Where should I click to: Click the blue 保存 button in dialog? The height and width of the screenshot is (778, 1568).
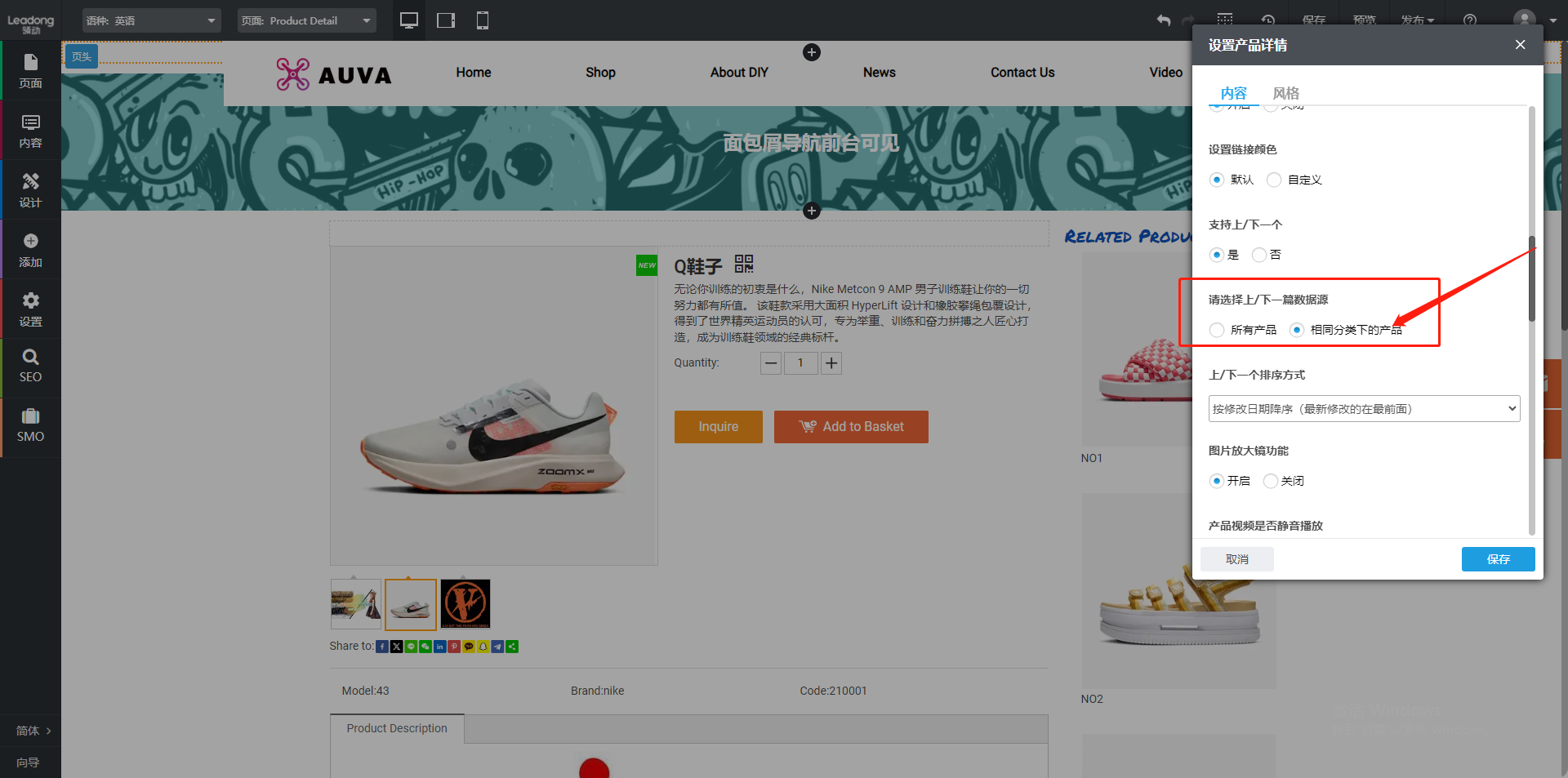point(1498,559)
